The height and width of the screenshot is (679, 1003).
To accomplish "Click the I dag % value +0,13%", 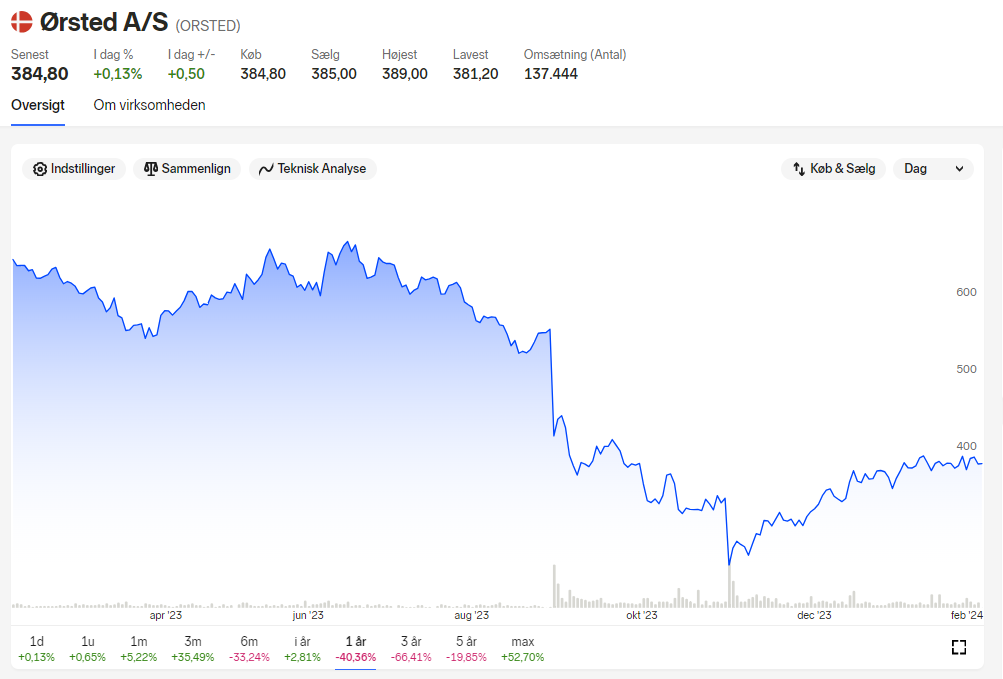I will 118,74.
